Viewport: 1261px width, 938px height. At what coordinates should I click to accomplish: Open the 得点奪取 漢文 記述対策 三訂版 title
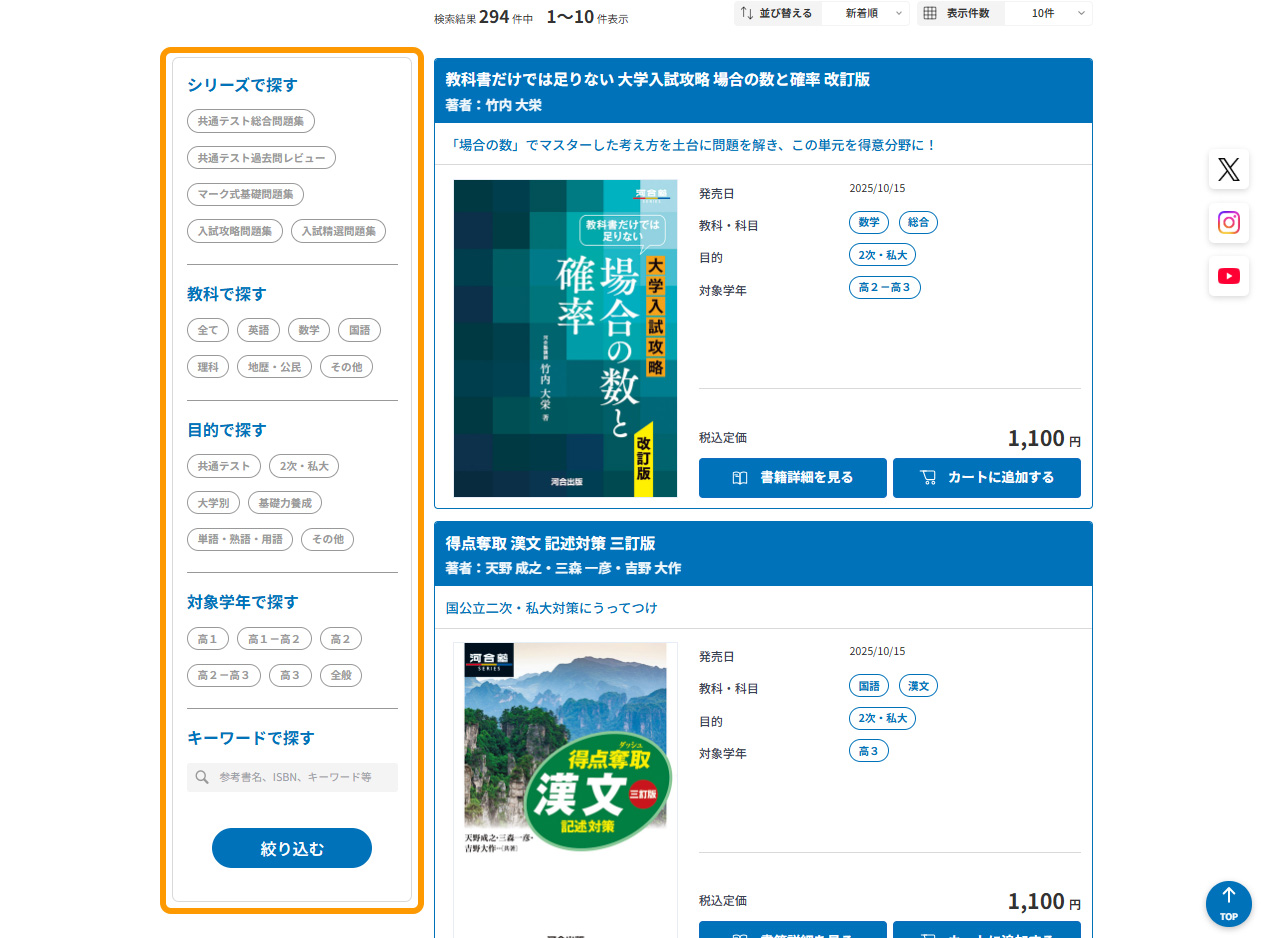click(x=550, y=543)
